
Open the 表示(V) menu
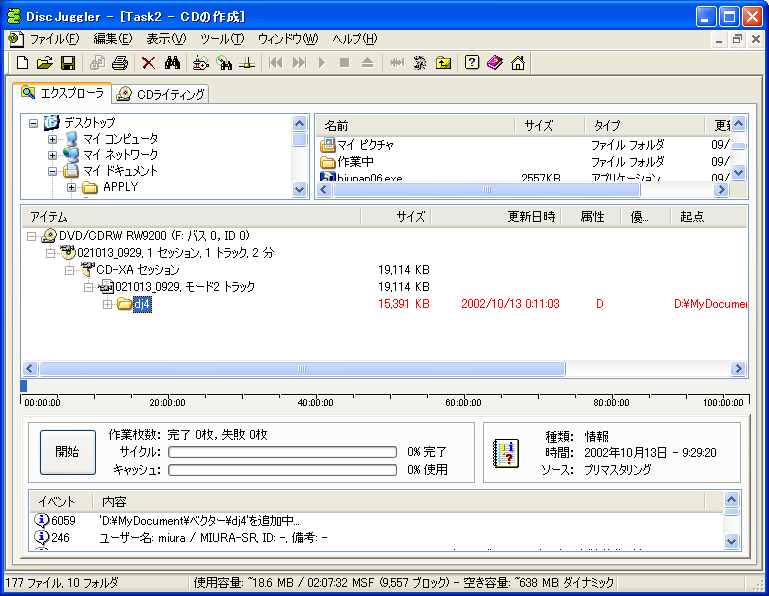tap(166, 39)
